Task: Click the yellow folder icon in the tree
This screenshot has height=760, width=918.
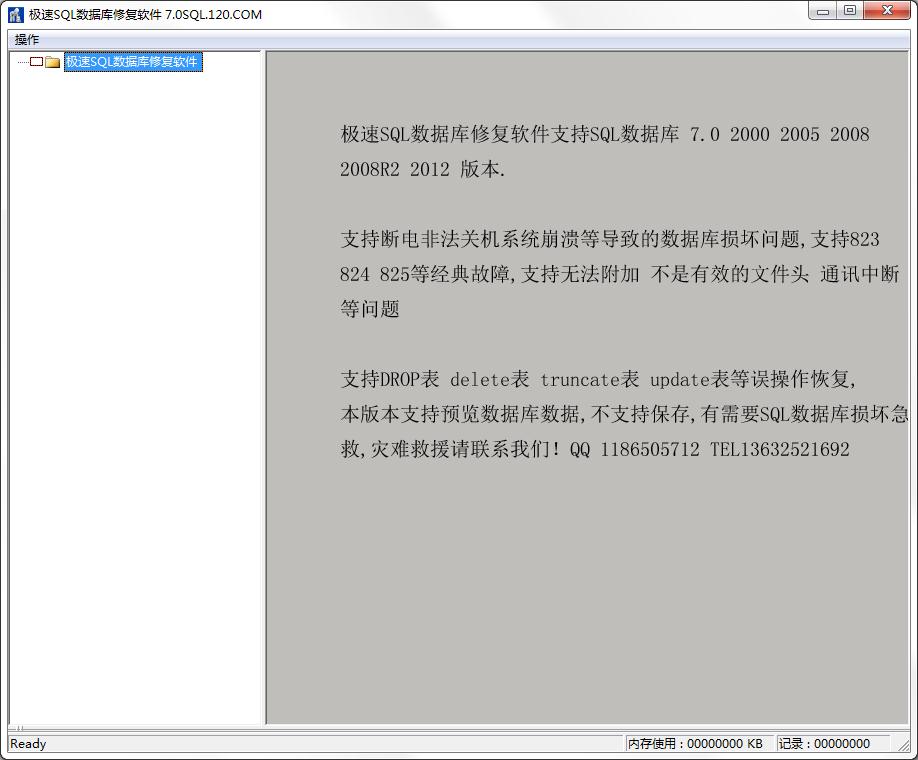Action: click(x=52, y=61)
